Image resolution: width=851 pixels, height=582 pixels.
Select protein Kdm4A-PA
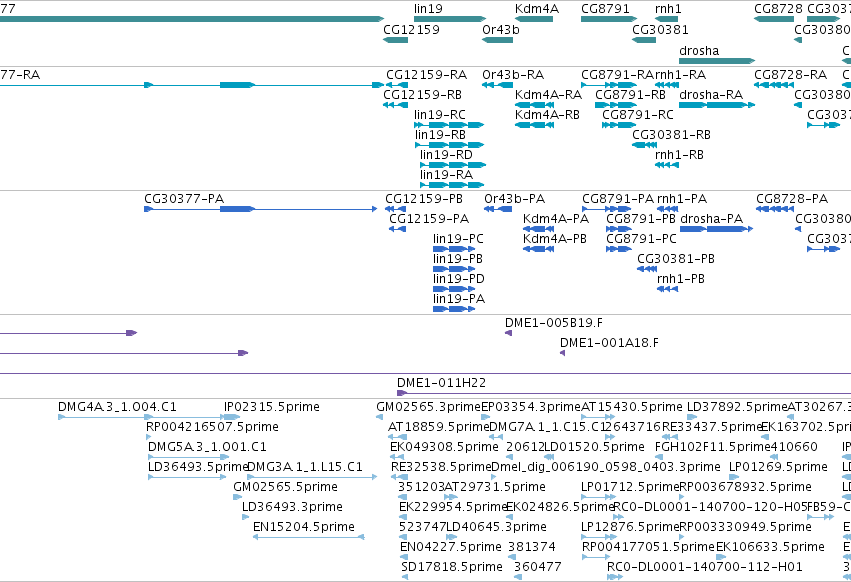[538, 229]
